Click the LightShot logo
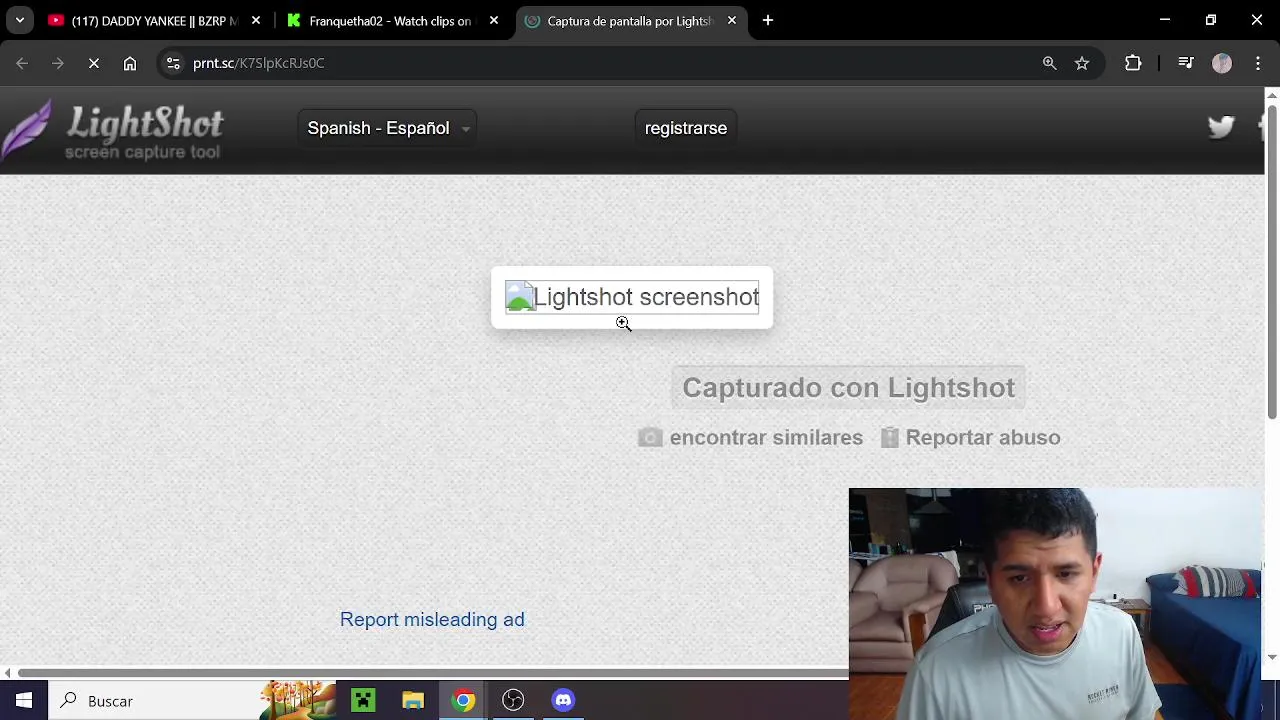 [x=112, y=130]
